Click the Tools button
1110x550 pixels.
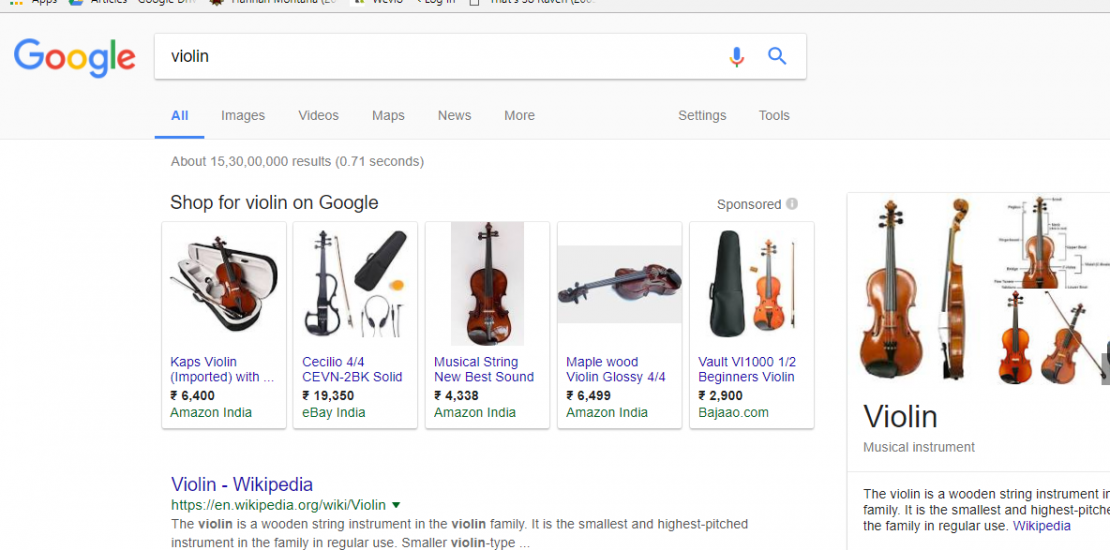774,116
